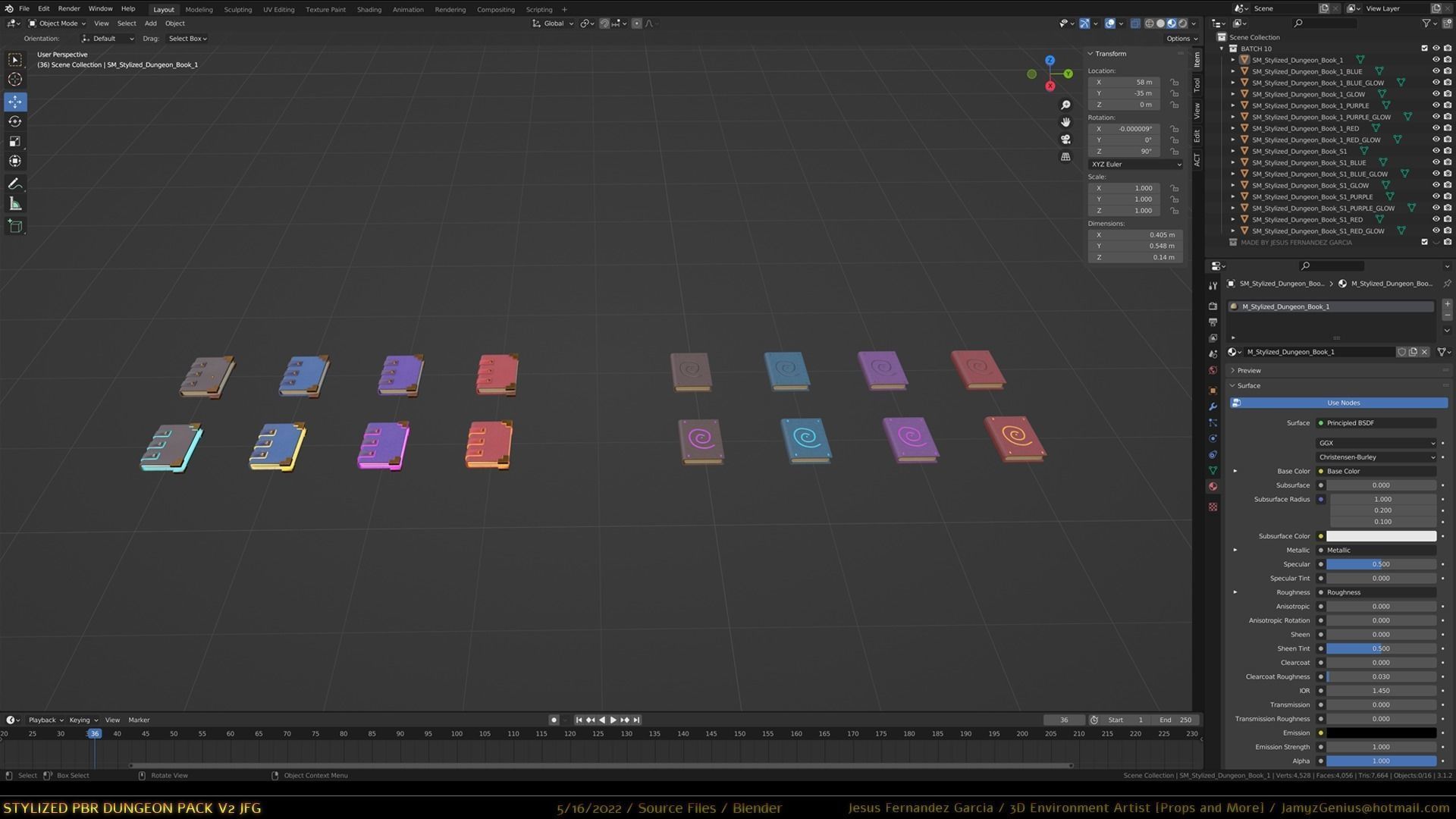Open the XYZ Euler rotation mode dropdown
Viewport: 1456px width, 819px height.
(x=1135, y=165)
